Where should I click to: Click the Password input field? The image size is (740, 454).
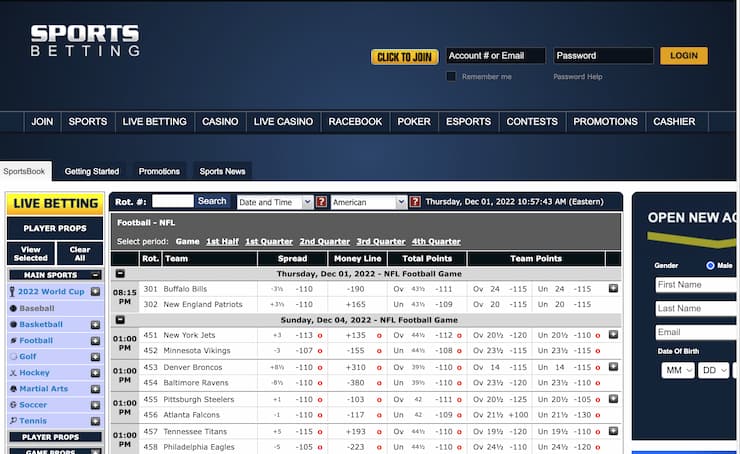tap(603, 56)
